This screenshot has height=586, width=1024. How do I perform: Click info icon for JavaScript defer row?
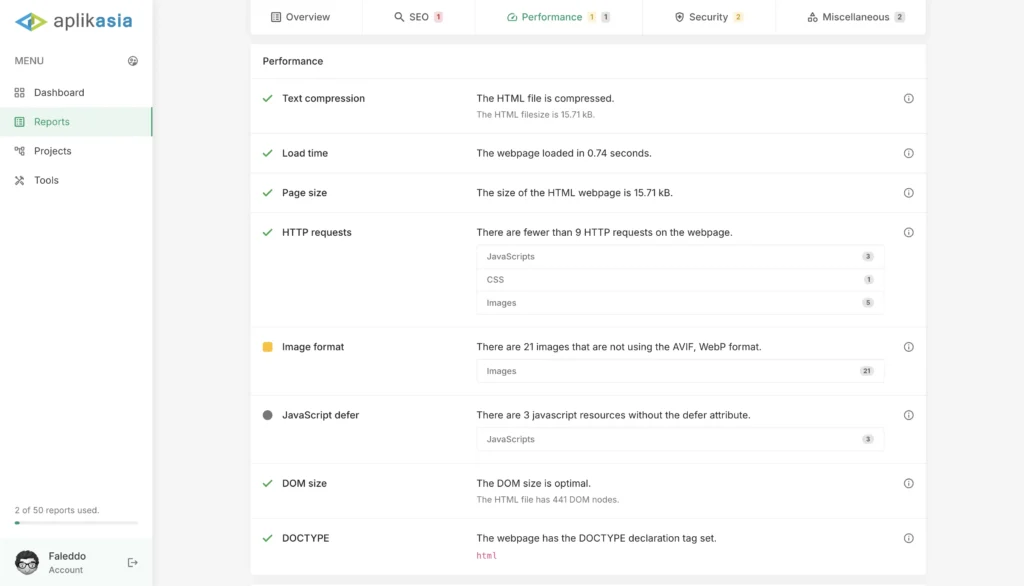pos(908,416)
